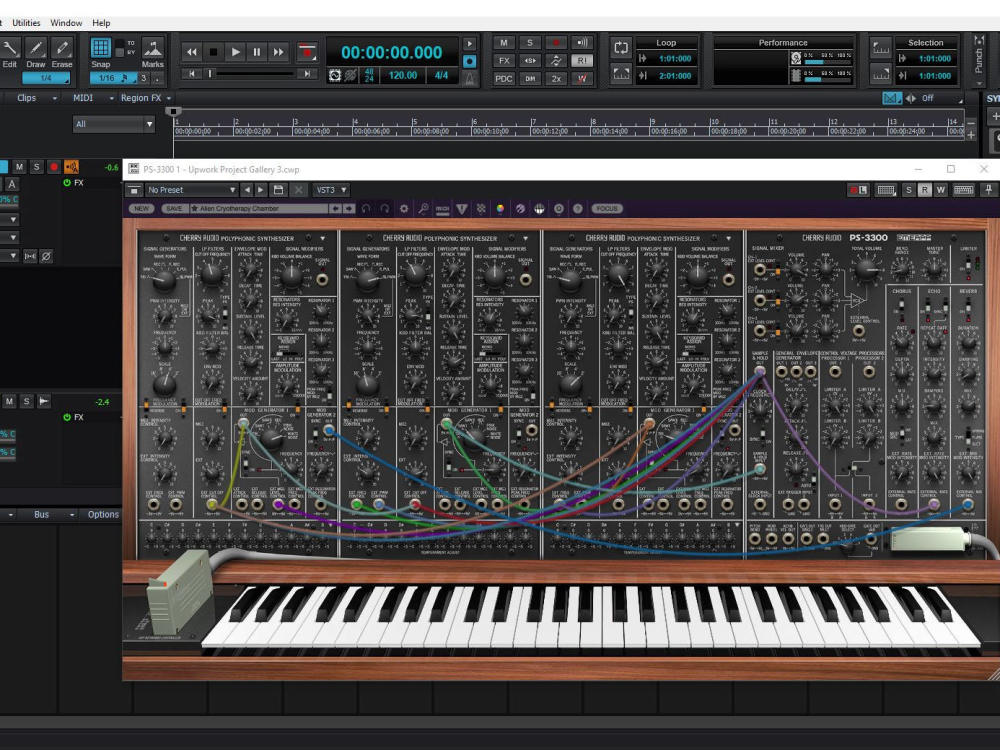
Task: Open the Utilities menu
Action: (26, 23)
